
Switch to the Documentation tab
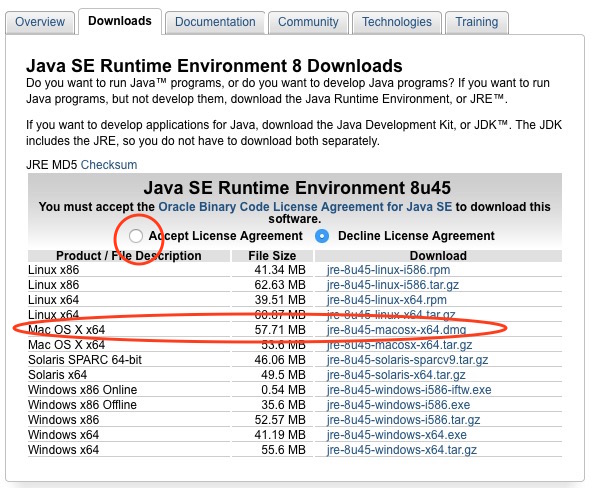pos(215,22)
